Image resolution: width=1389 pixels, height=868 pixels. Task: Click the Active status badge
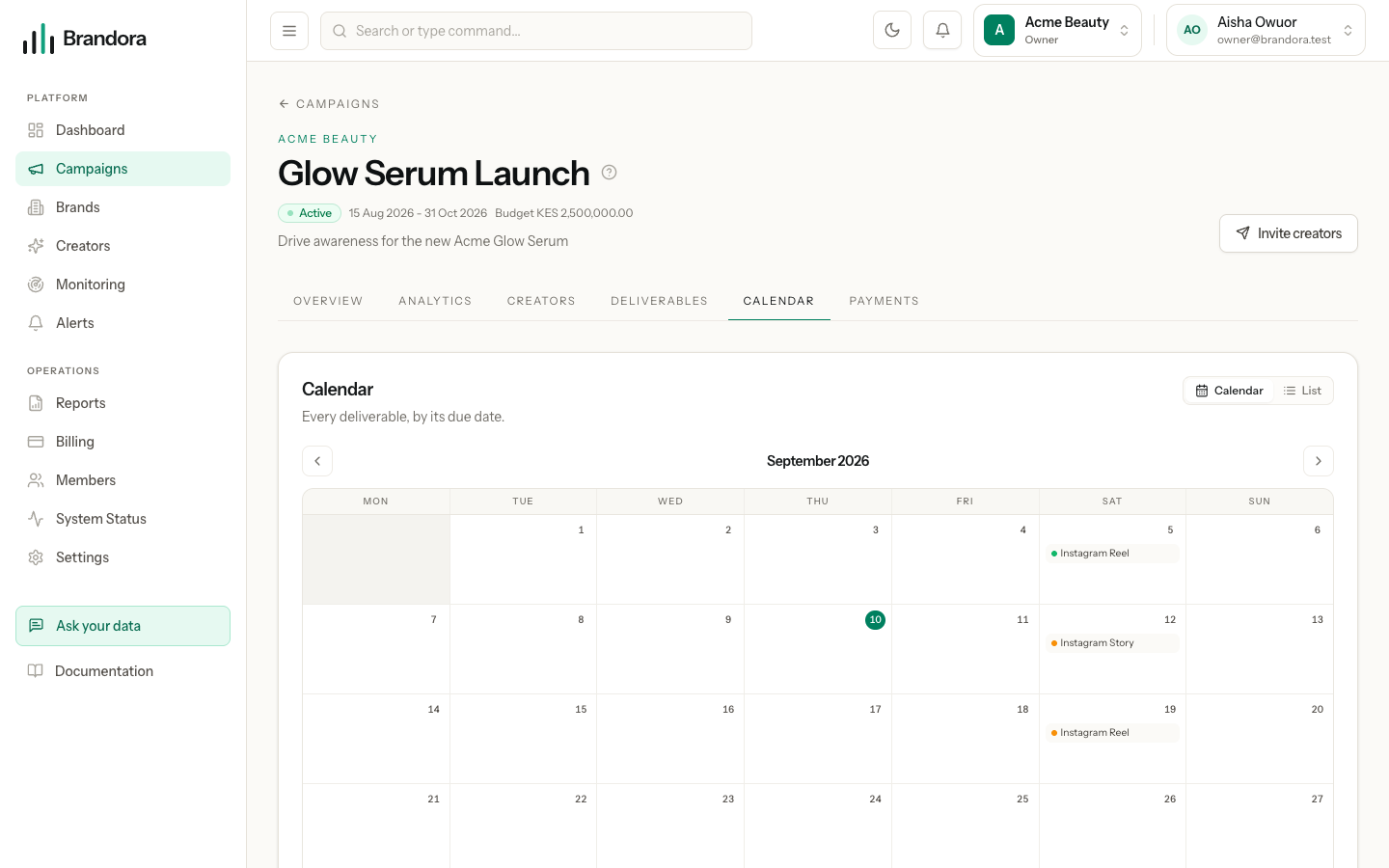pyautogui.click(x=310, y=213)
